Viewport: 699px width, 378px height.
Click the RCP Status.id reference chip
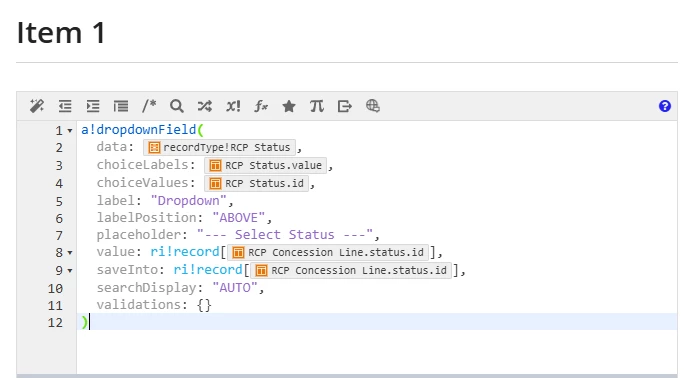256,183
